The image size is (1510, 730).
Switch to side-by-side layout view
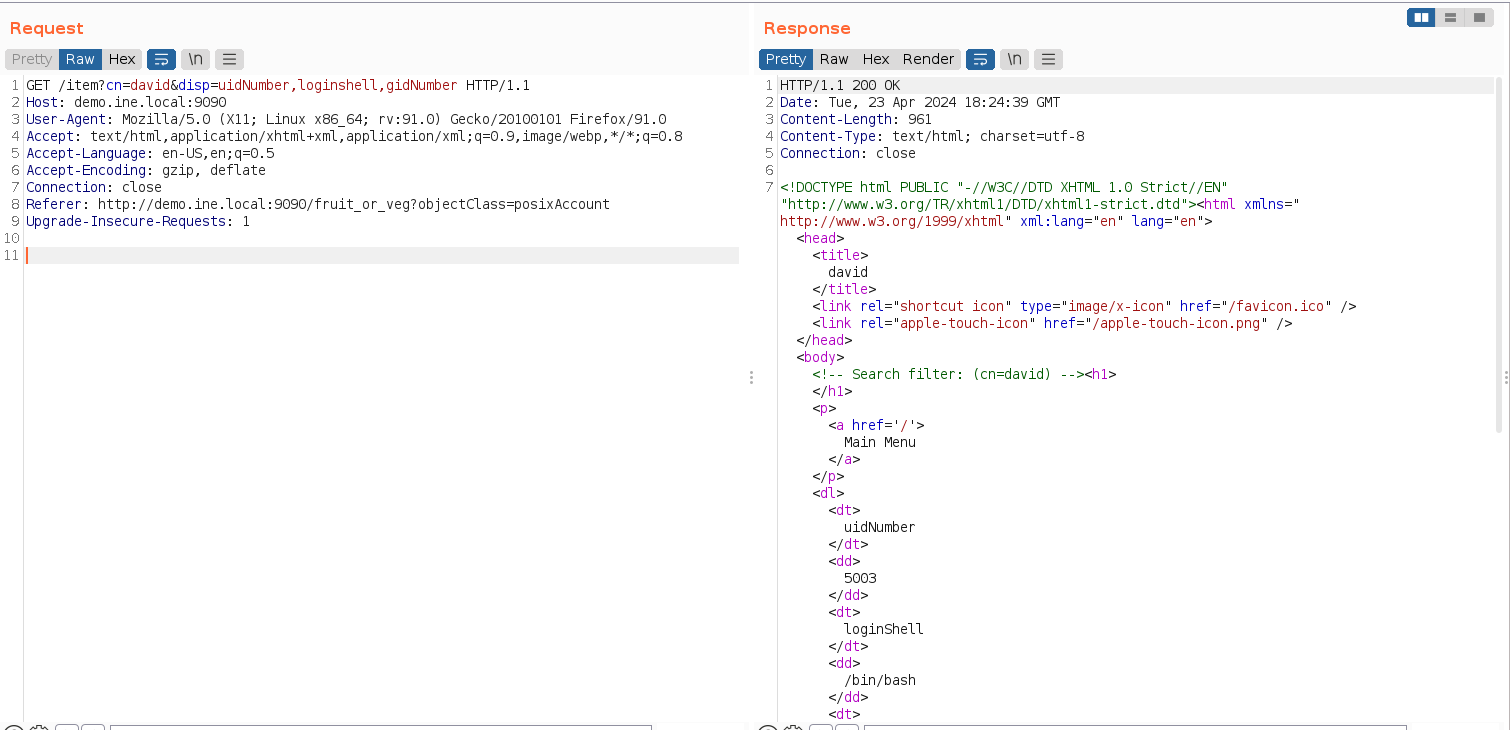(1420, 17)
